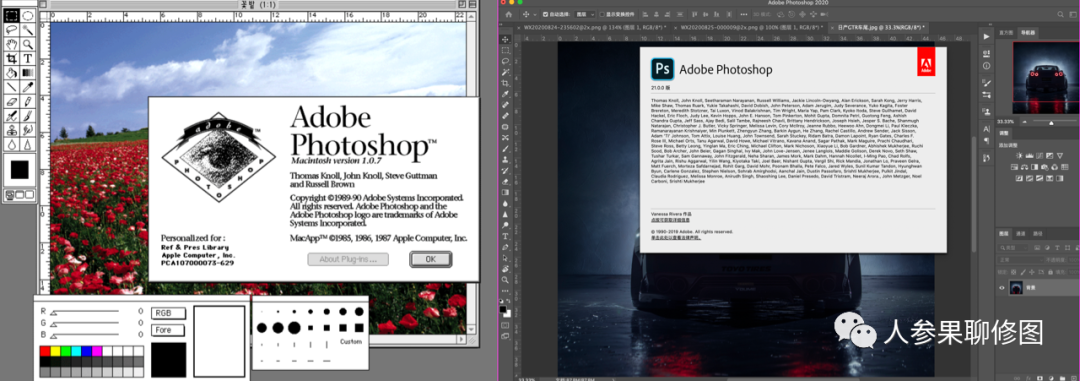The image size is (1080, 381).
Task: Click OK in the Photoshop 1.0.7 about dialog
Action: pyautogui.click(x=430, y=260)
